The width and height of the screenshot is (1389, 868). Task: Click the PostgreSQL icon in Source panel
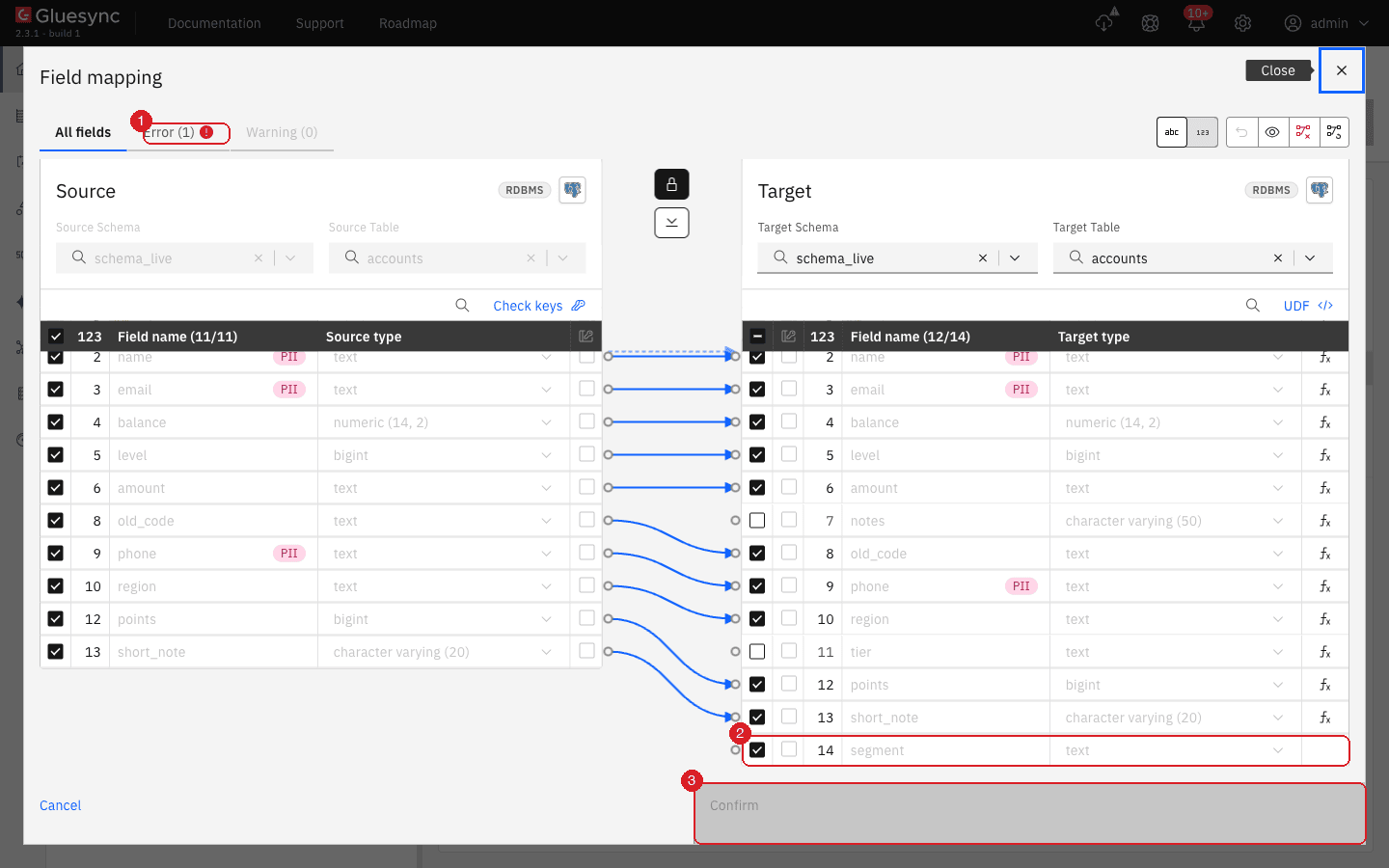click(572, 190)
